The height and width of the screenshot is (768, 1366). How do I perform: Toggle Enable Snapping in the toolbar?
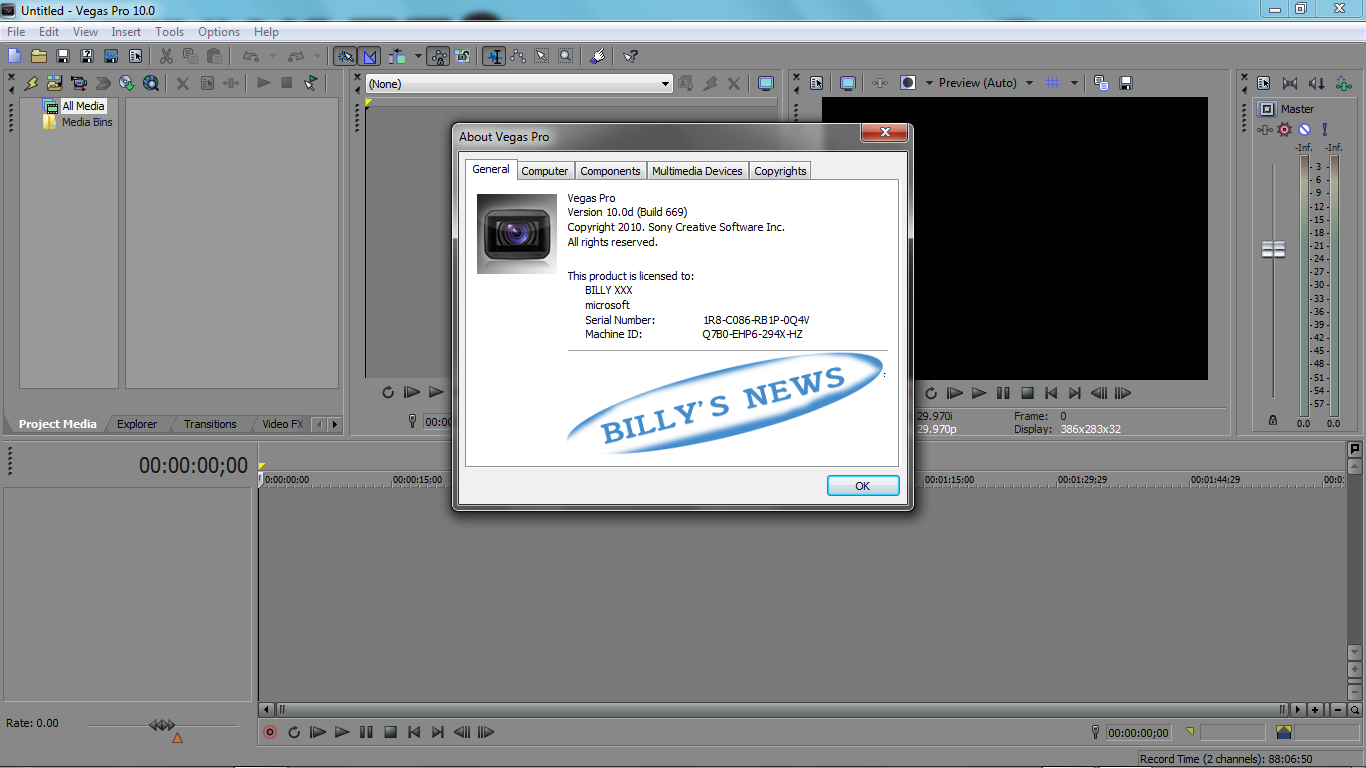[x=345, y=56]
